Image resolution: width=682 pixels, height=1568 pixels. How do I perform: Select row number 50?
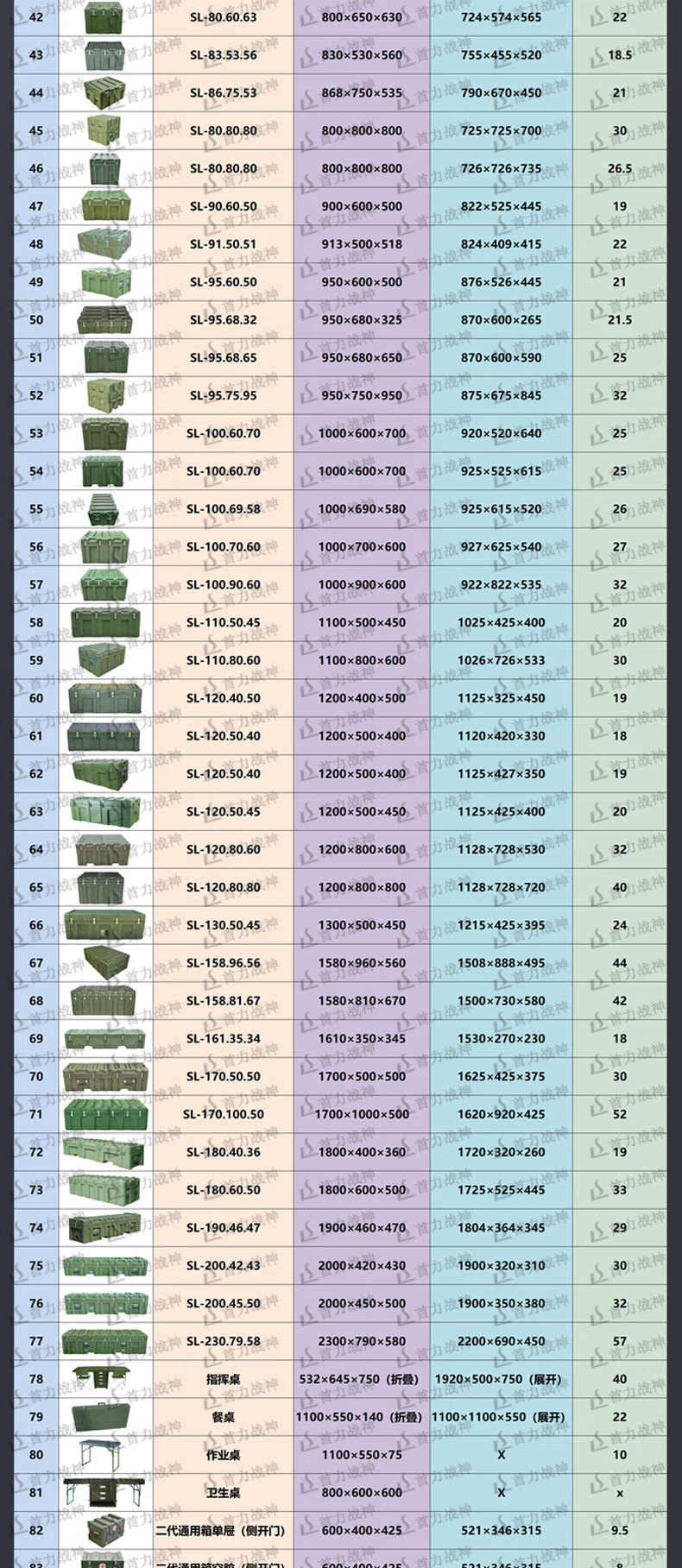pos(36,319)
